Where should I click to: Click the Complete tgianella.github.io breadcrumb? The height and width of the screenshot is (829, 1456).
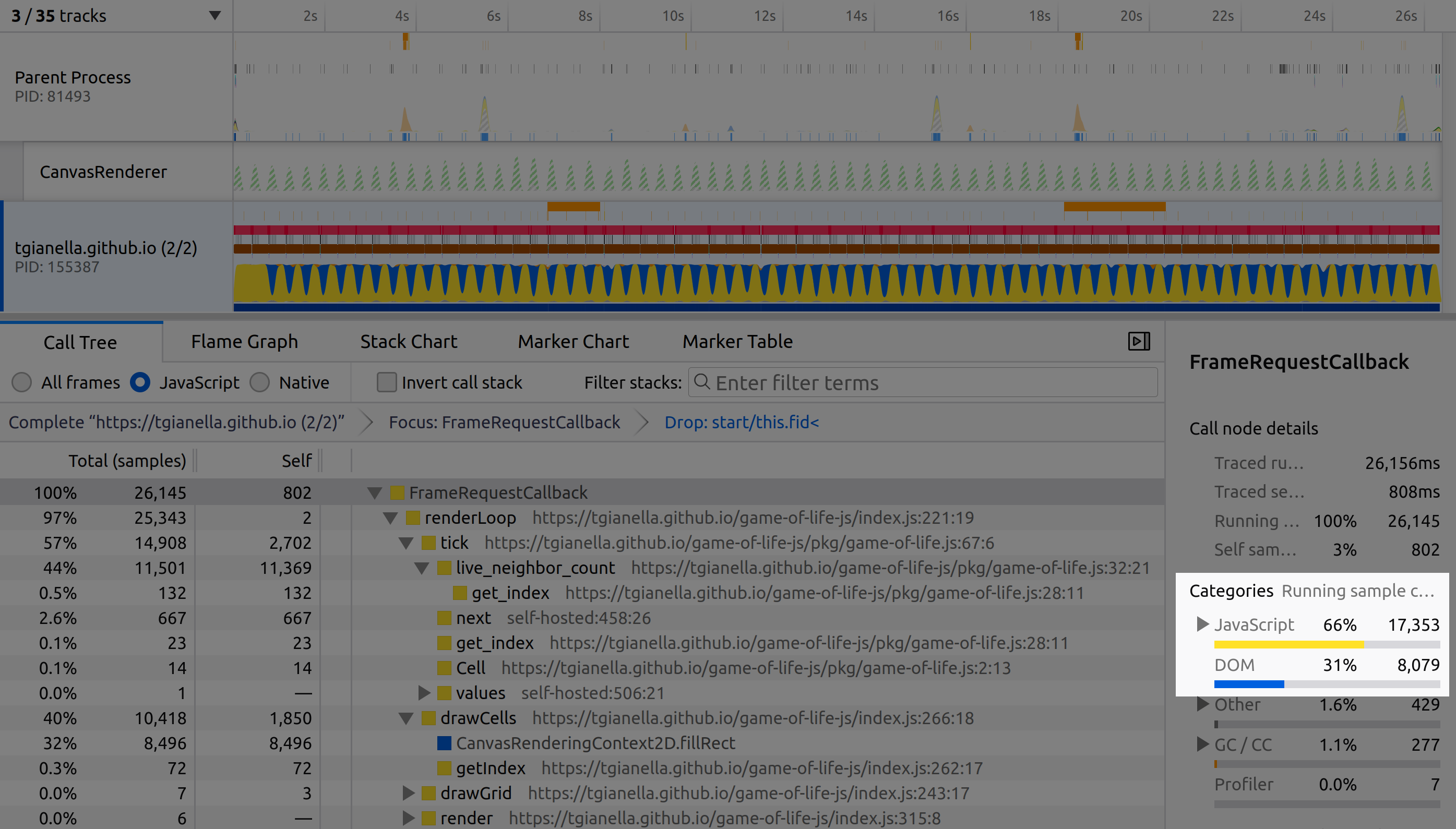[x=176, y=423]
